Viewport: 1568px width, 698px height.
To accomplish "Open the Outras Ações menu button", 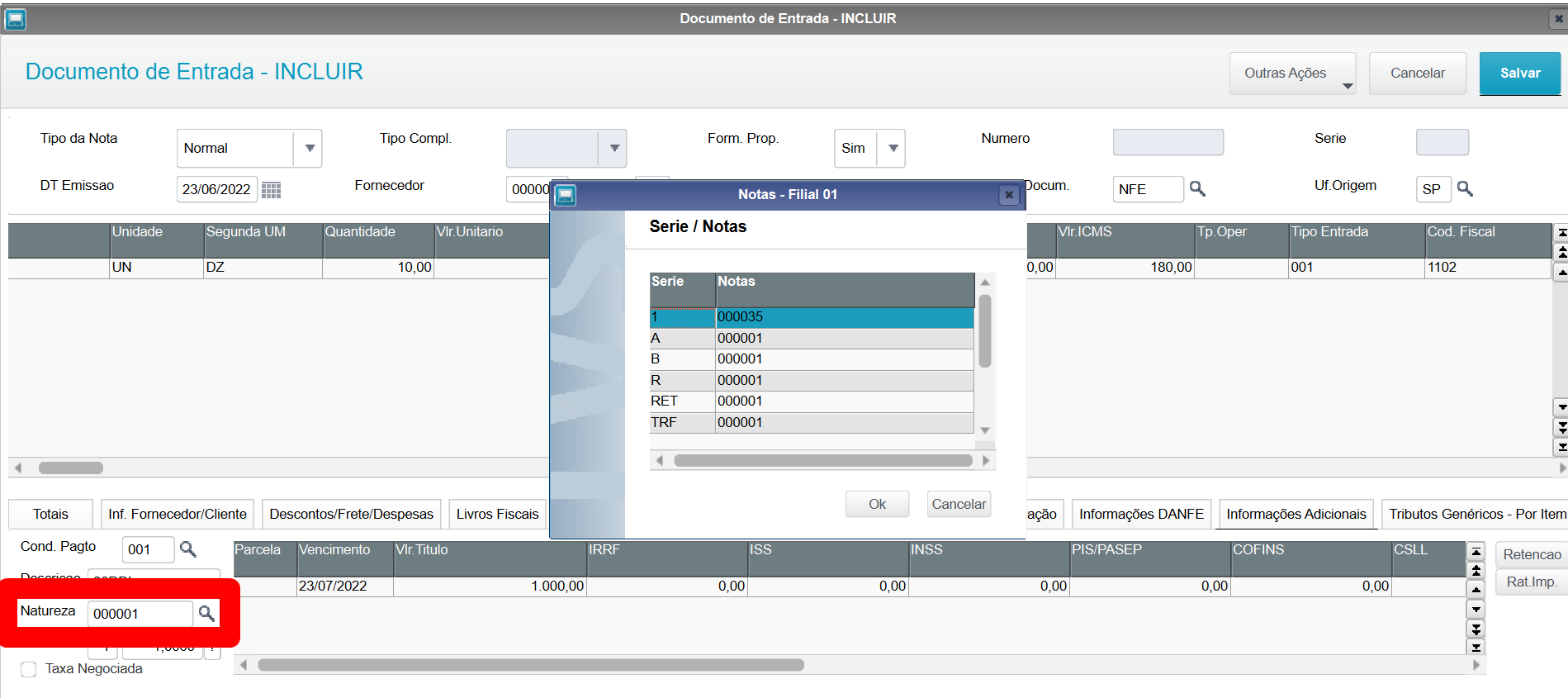I will 1292,74.
